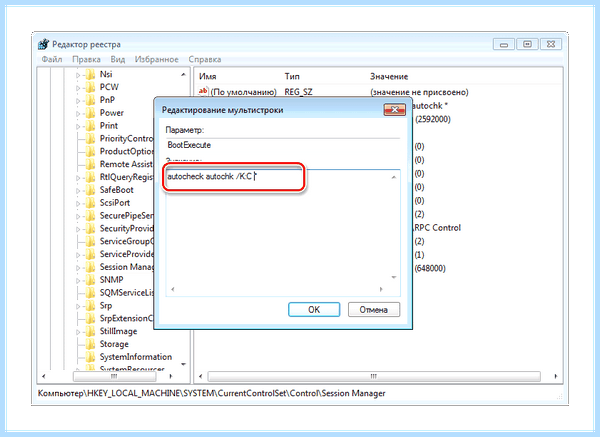
Task: Select the SecurePipeServers tree item
Action: (x=126, y=216)
